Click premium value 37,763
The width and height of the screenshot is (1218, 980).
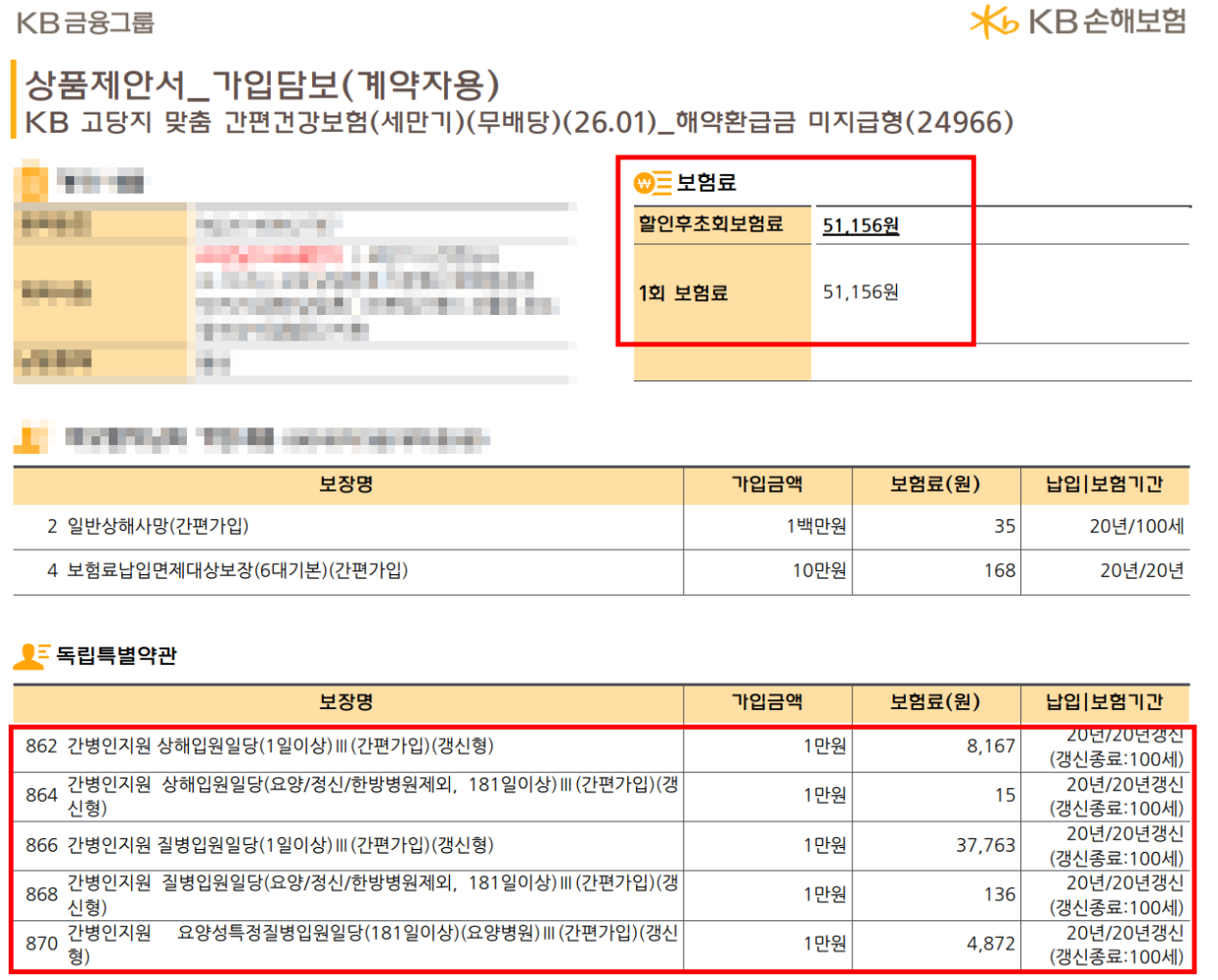tap(986, 845)
